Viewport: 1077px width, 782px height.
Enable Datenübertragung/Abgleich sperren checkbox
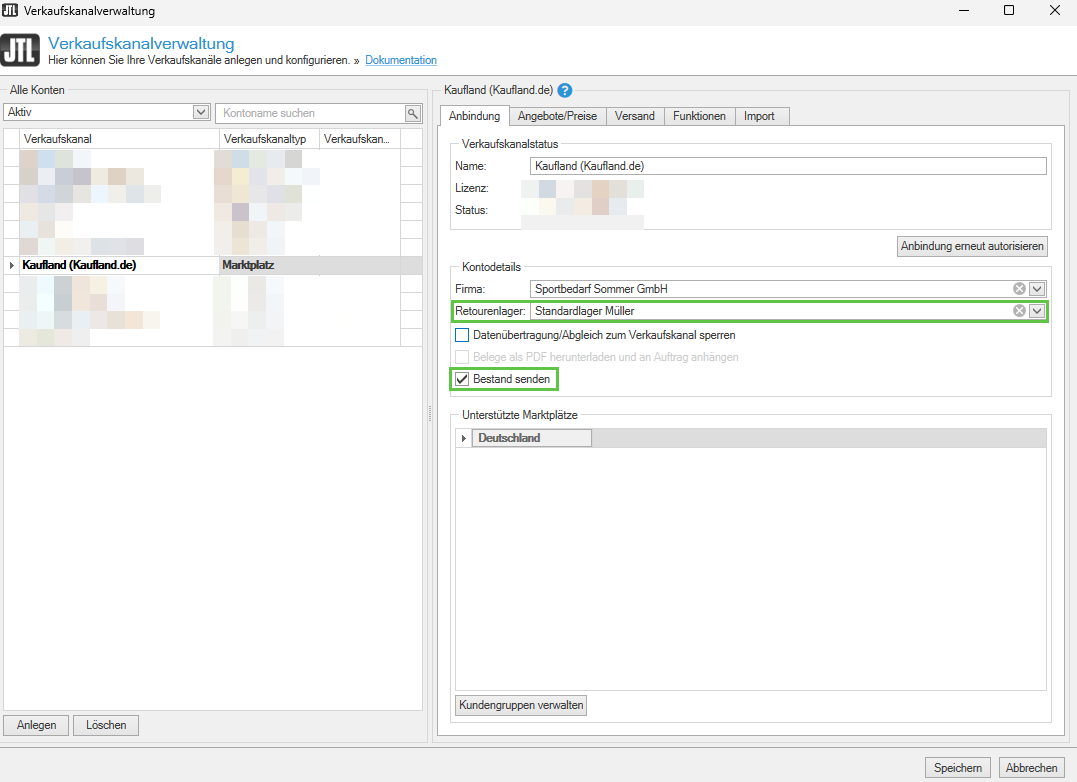click(462, 335)
